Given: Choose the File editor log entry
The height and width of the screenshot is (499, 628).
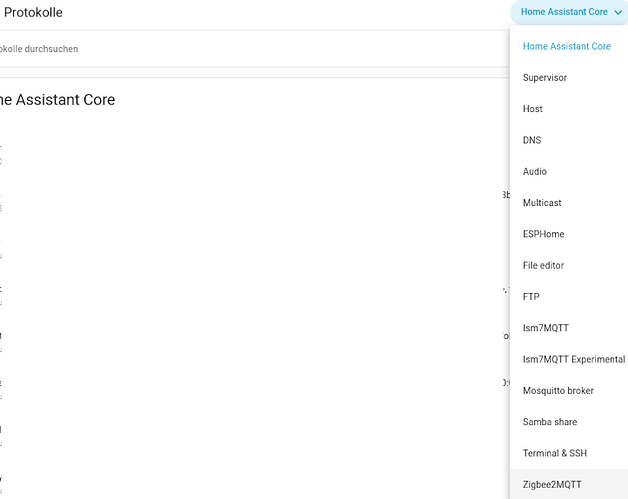Looking at the screenshot, I should coord(543,265).
